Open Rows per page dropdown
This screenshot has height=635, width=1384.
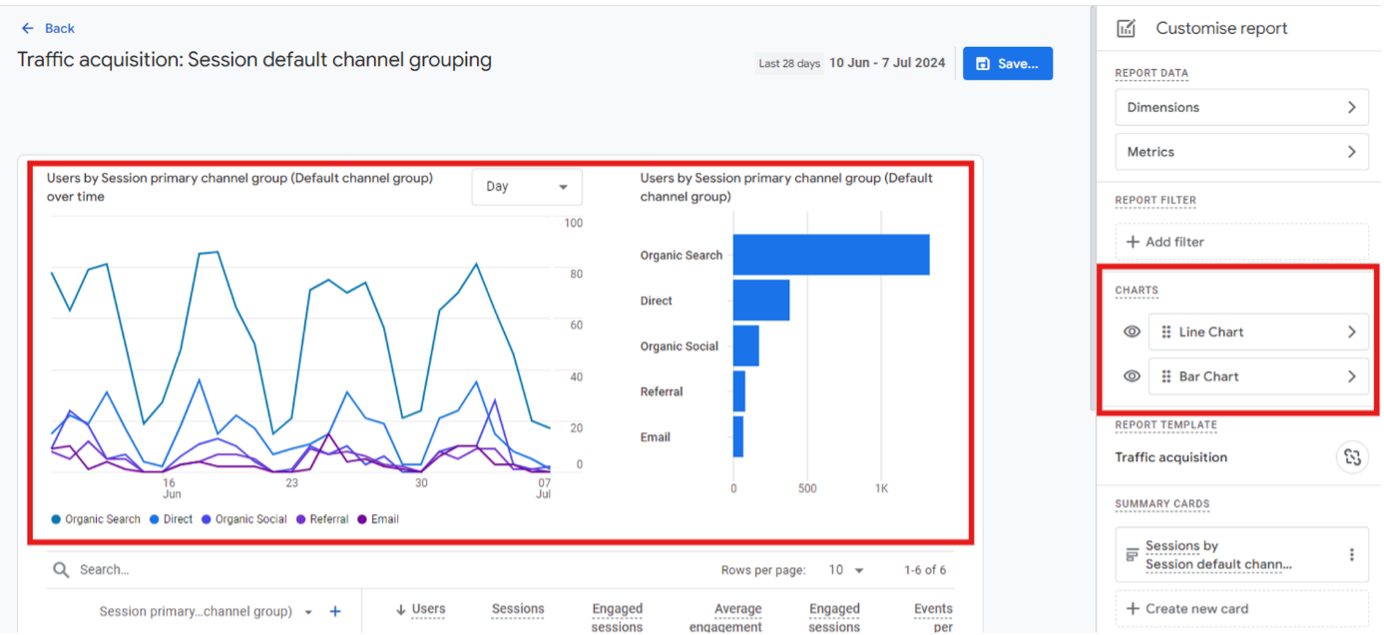coord(846,570)
